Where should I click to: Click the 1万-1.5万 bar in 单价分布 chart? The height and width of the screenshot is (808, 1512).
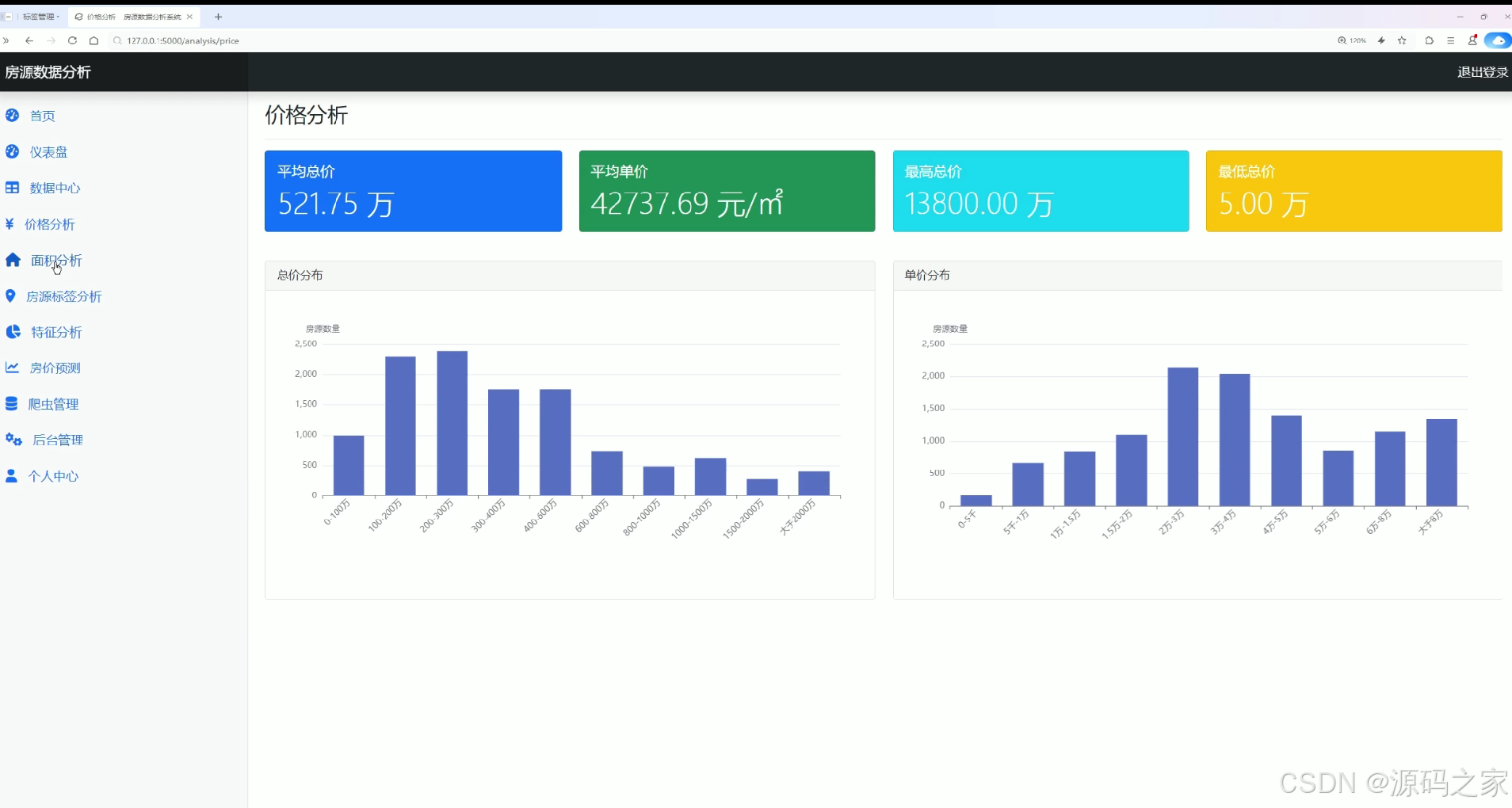(x=1079, y=478)
